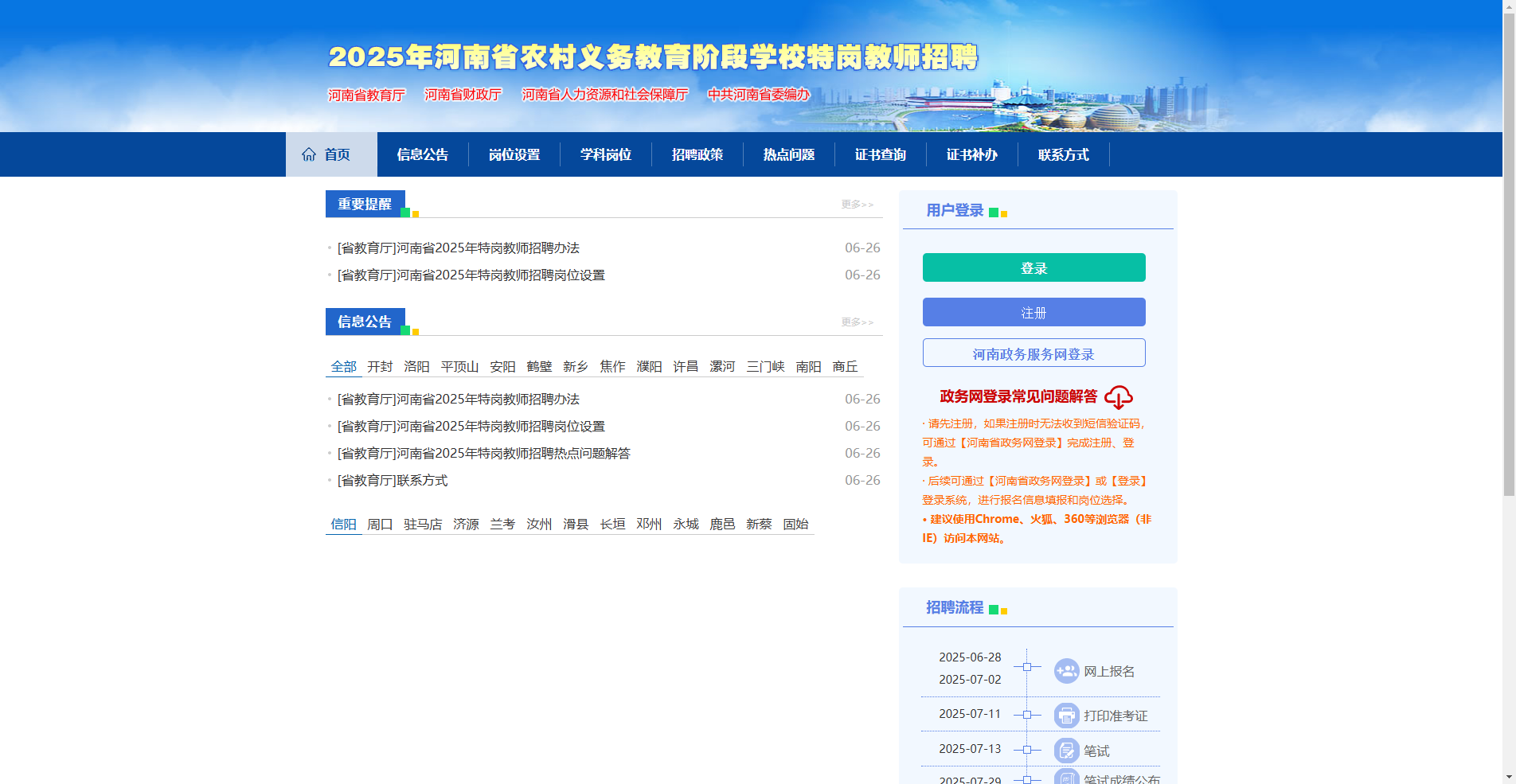Open 更多>> link of 重要提醒 section
This screenshot has height=784, width=1516.
pyautogui.click(x=855, y=205)
